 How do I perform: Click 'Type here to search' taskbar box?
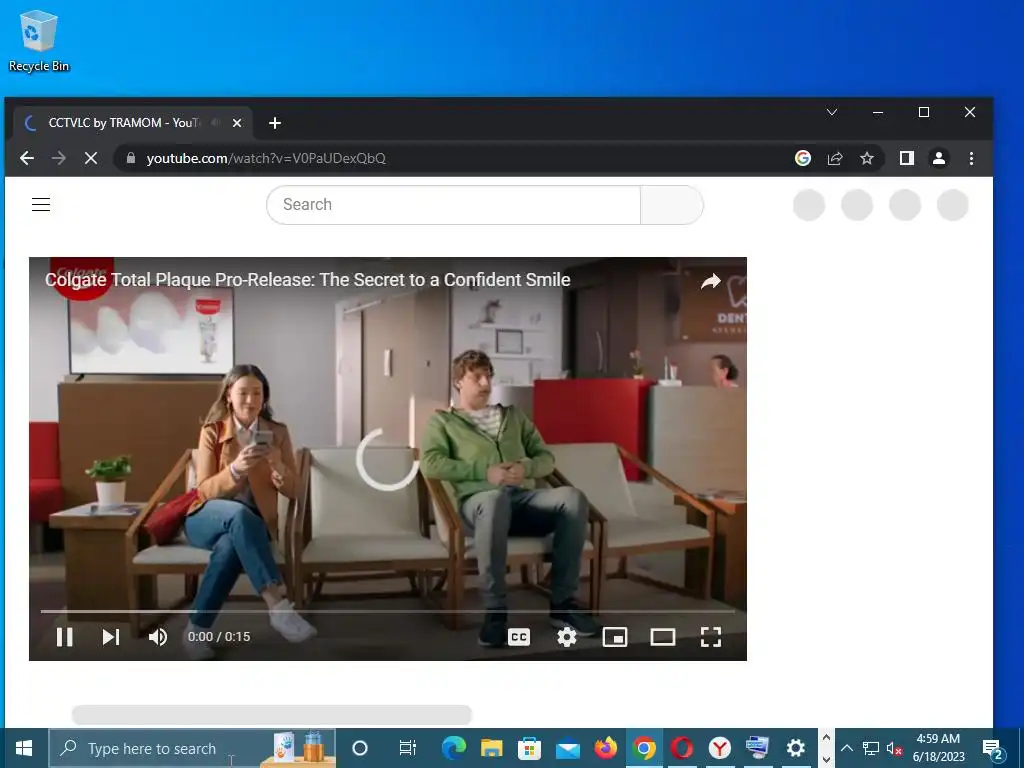click(193, 748)
